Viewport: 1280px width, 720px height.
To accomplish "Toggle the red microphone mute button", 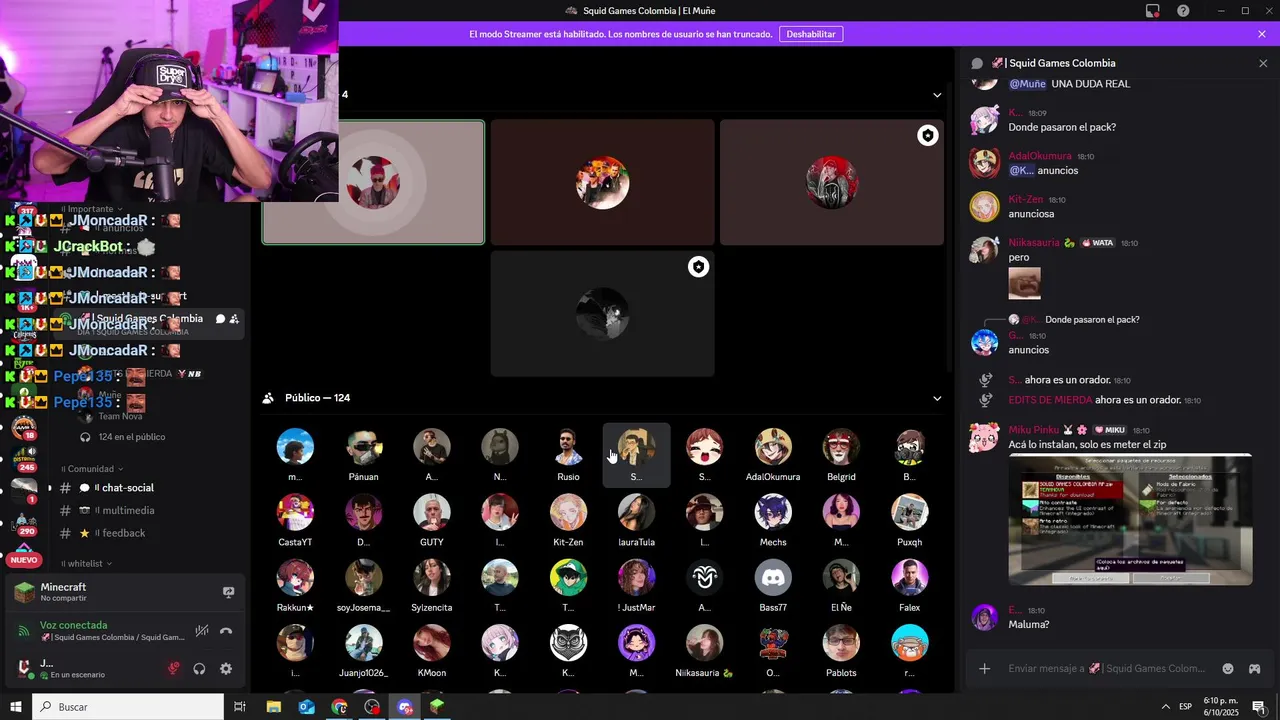I will (173, 668).
